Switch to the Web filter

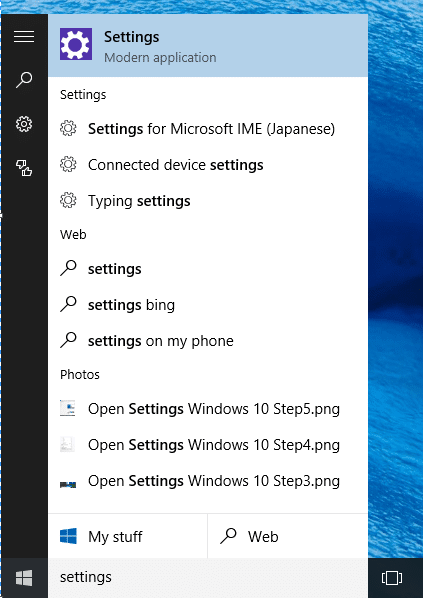[x=288, y=536]
